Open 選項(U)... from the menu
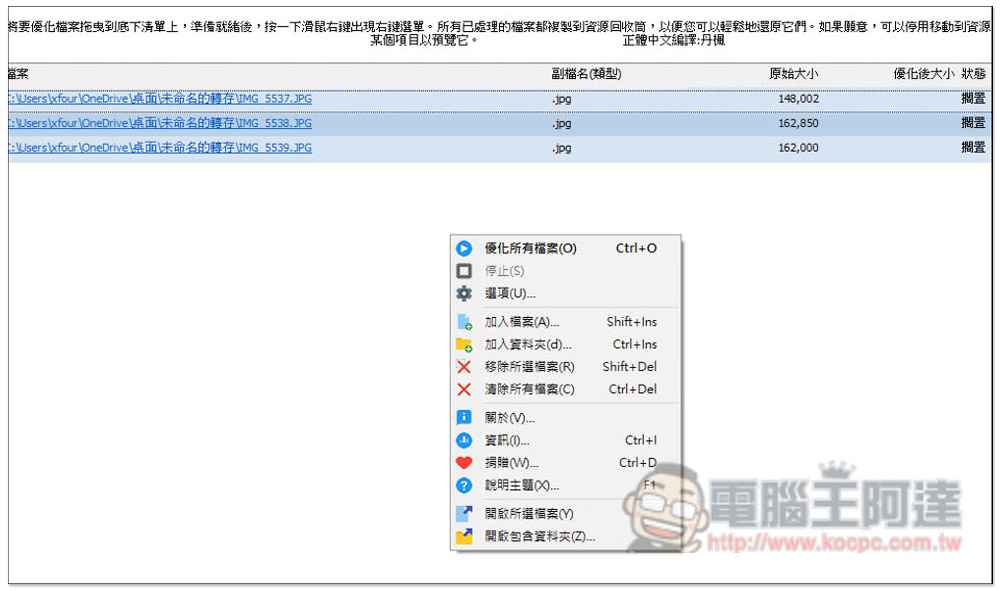 (566, 293)
